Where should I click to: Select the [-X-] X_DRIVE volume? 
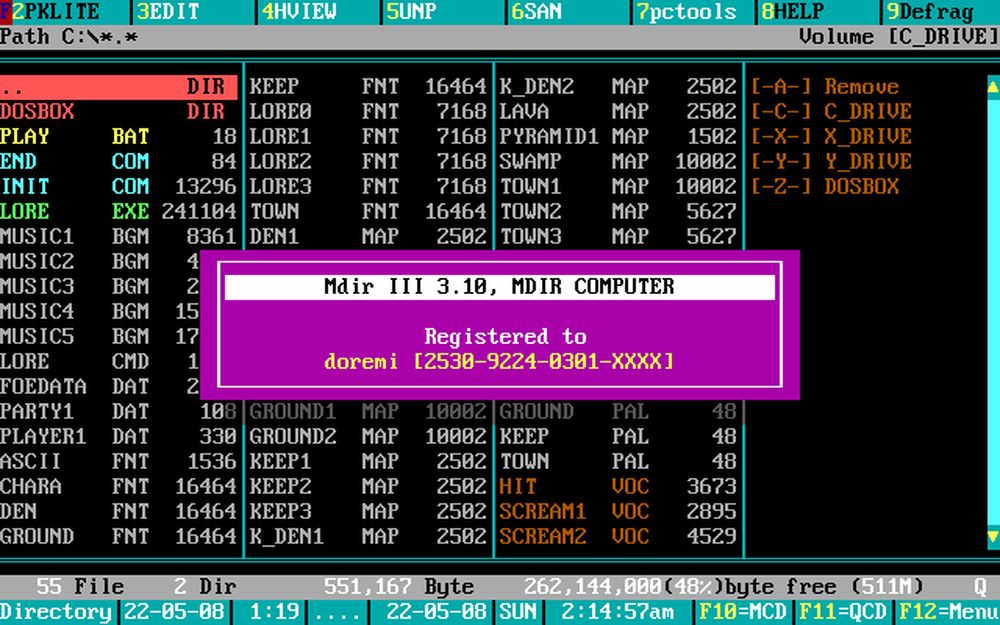coord(831,136)
